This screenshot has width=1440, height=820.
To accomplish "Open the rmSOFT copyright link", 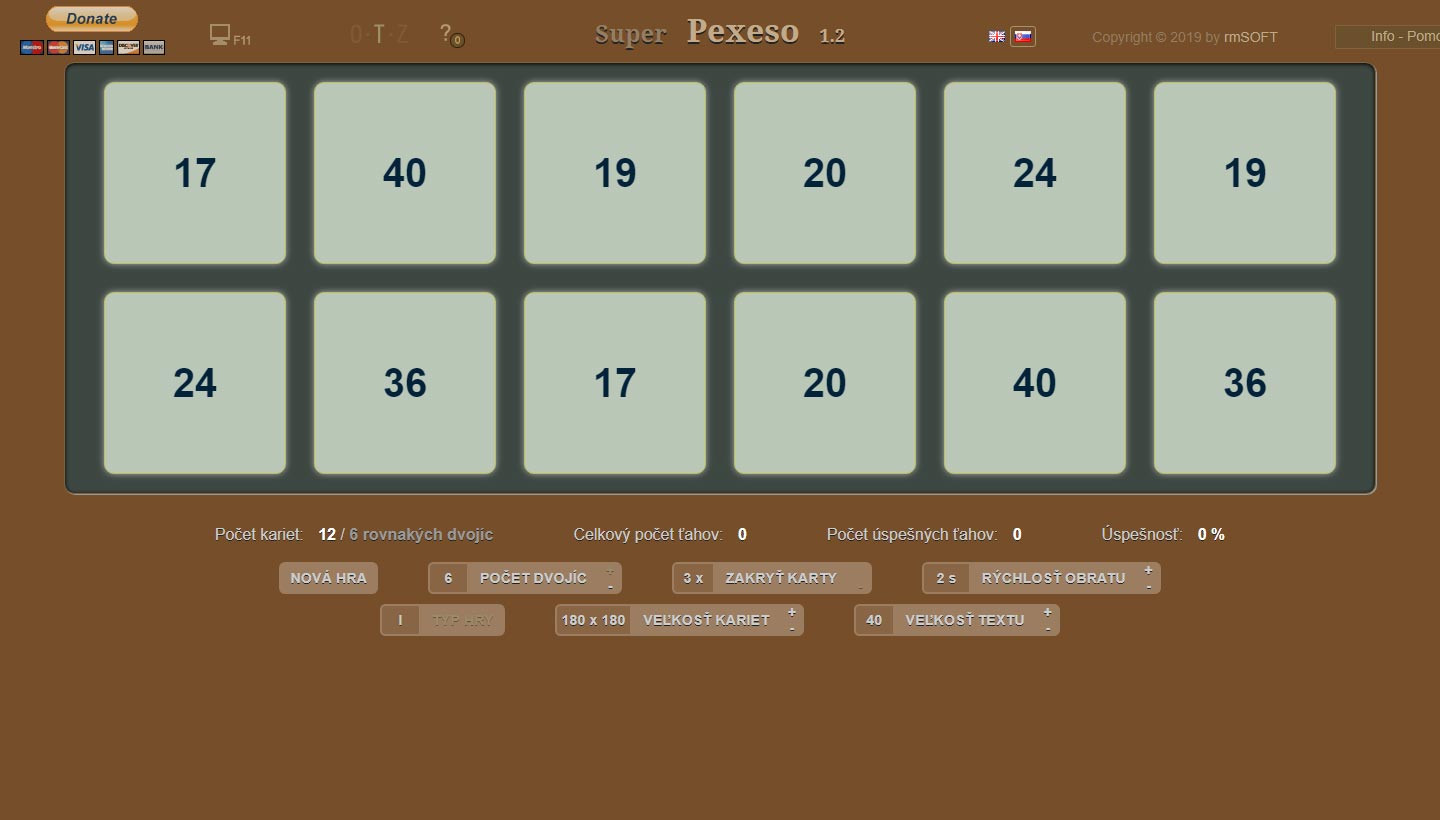I will pyautogui.click(x=1250, y=37).
